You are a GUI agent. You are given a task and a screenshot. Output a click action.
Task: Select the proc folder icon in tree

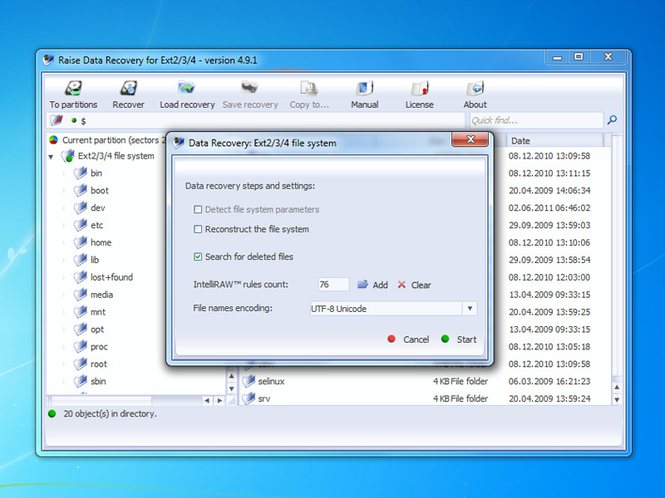(x=80, y=347)
